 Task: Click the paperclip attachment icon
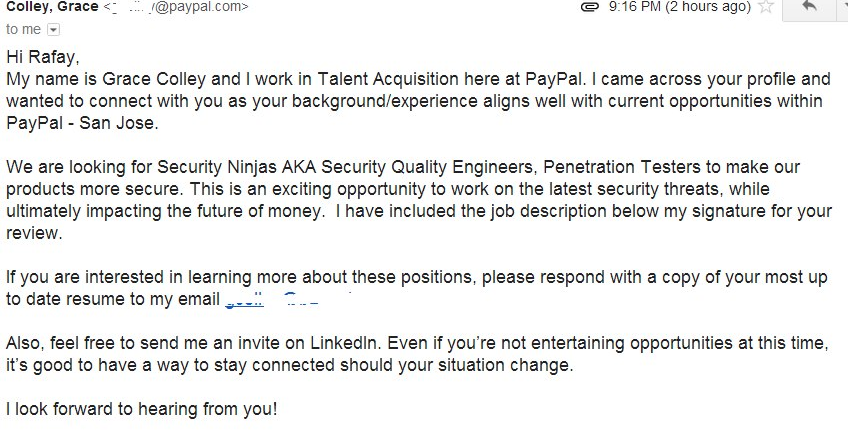[590, 7]
